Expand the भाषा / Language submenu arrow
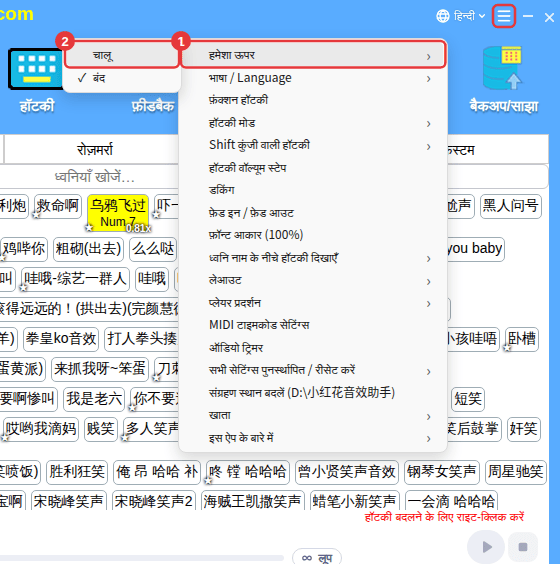The image size is (560, 564). [428, 79]
